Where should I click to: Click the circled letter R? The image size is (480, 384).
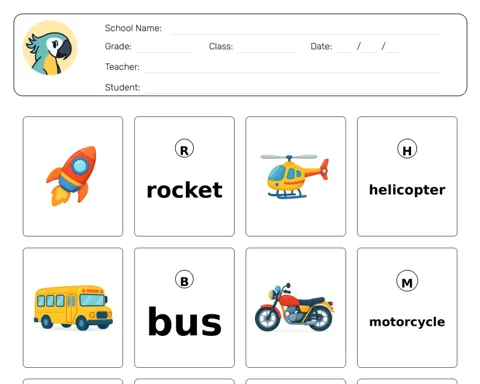[x=184, y=149]
